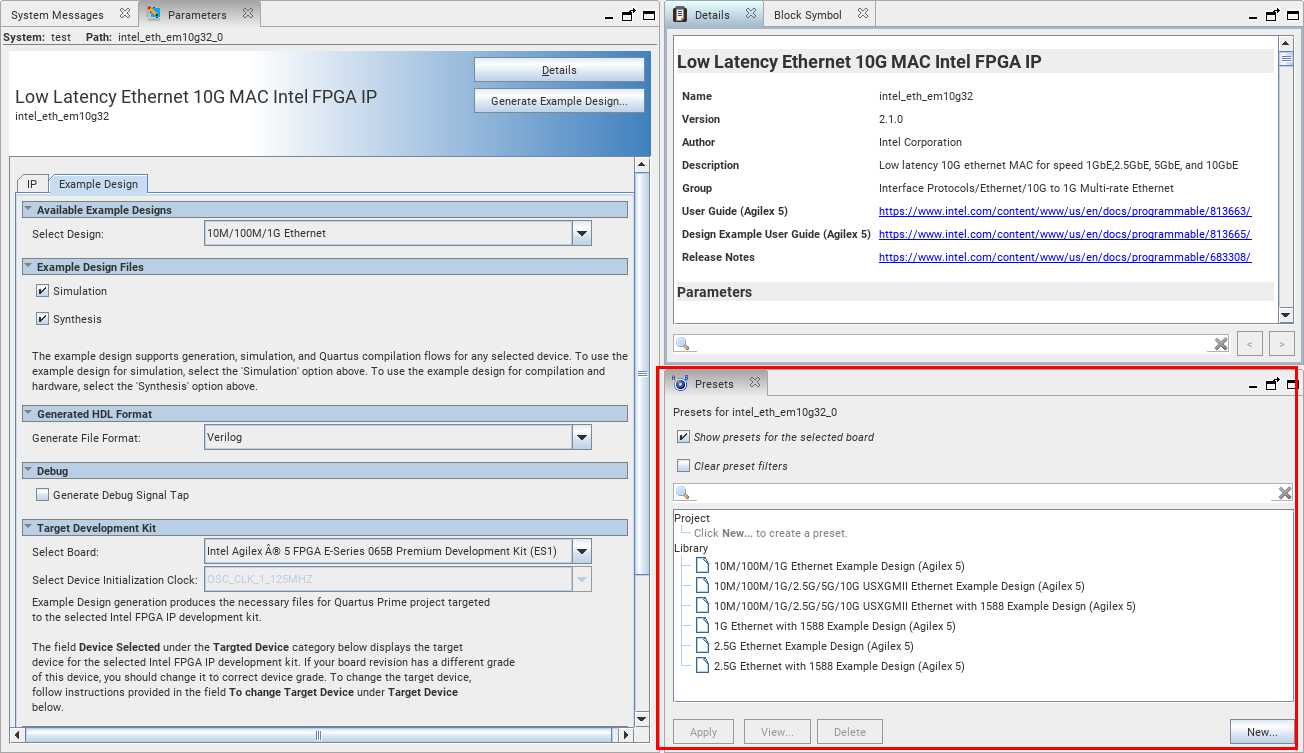Go to next search result in Details
The width and height of the screenshot is (1304, 753).
coord(1282,344)
